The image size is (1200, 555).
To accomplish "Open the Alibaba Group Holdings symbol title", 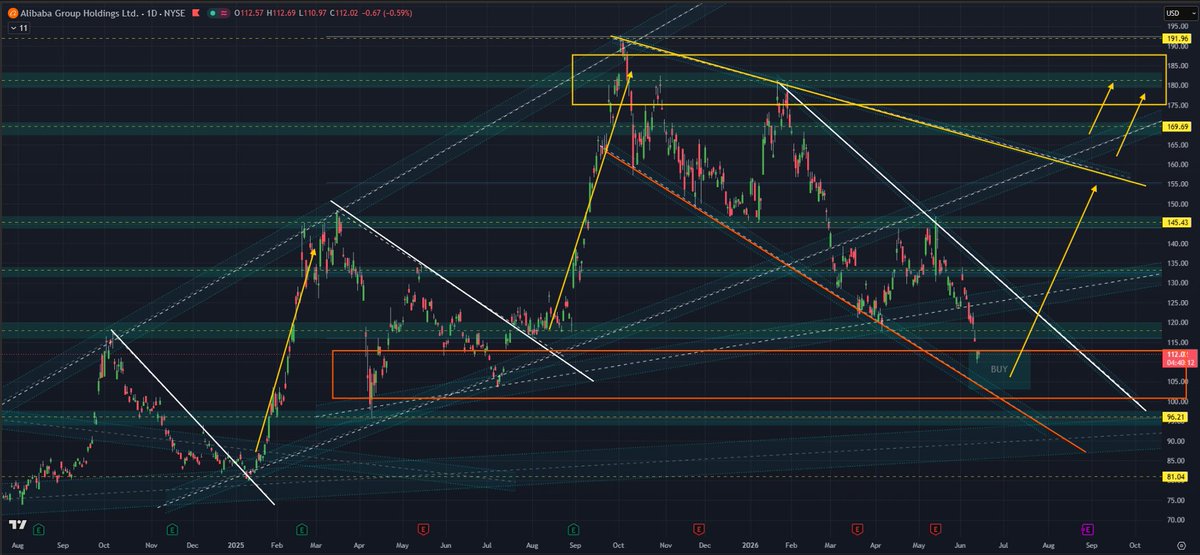I will [102, 14].
